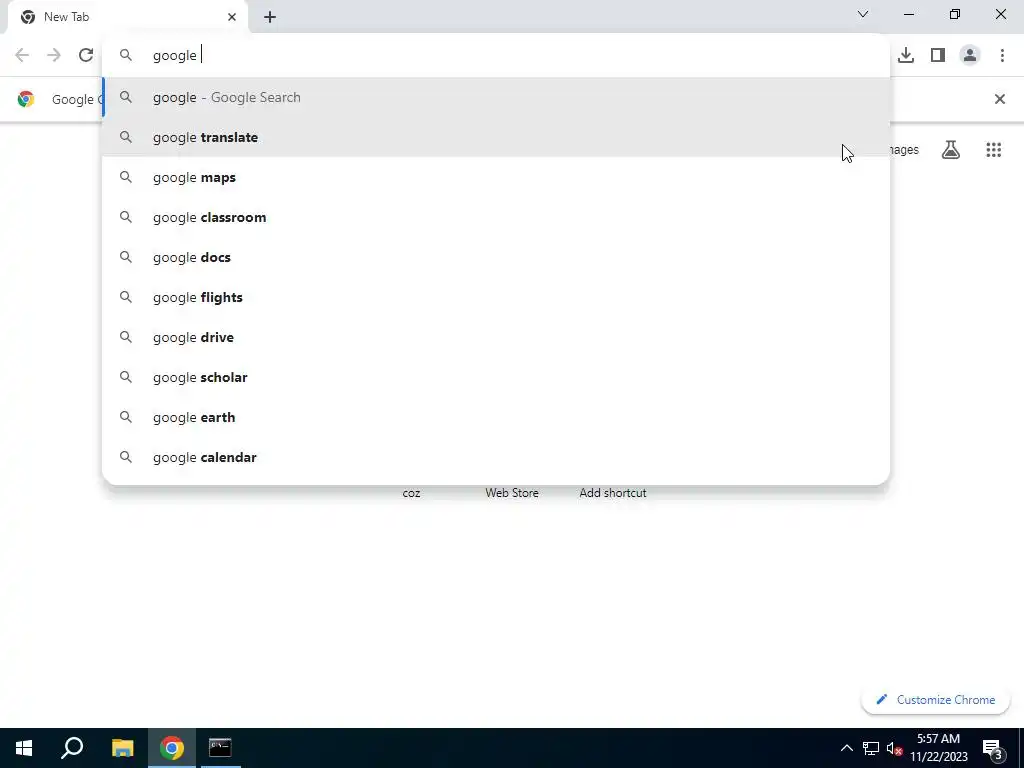Open File Explorer from taskbar
The width and height of the screenshot is (1024, 768).
click(122, 748)
